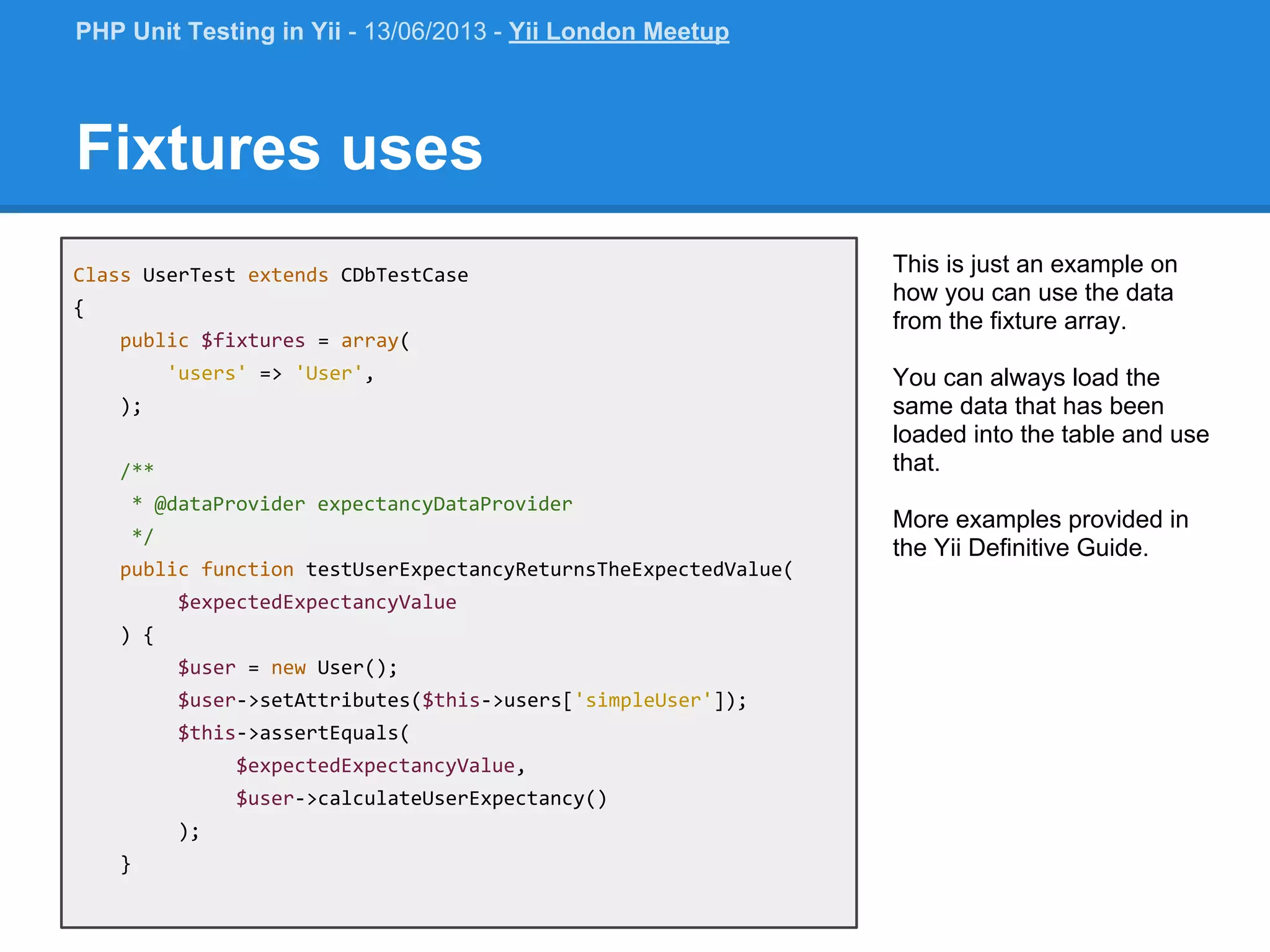Click the '@dataProvider expectancyDataProvider' annotation
Screen dimensions: 1270x952
point(363,505)
